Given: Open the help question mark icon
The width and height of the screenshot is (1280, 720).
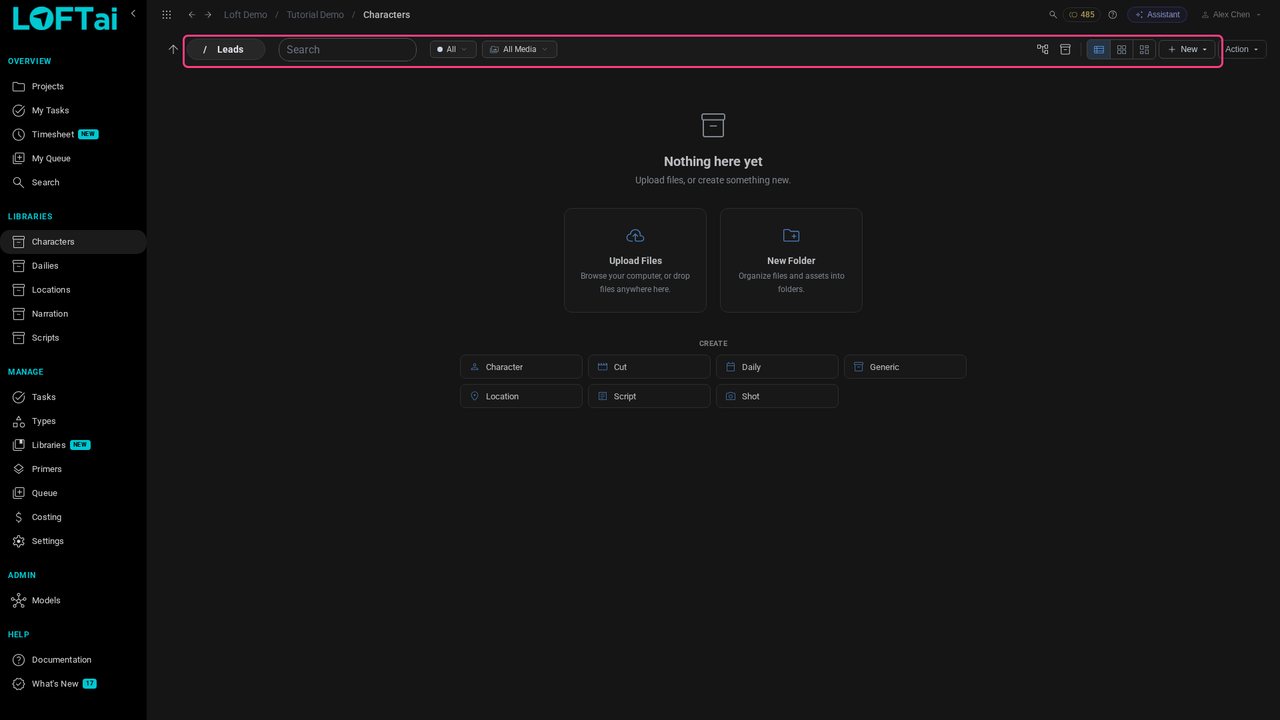Looking at the screenshot, I should coord(1112,15).
